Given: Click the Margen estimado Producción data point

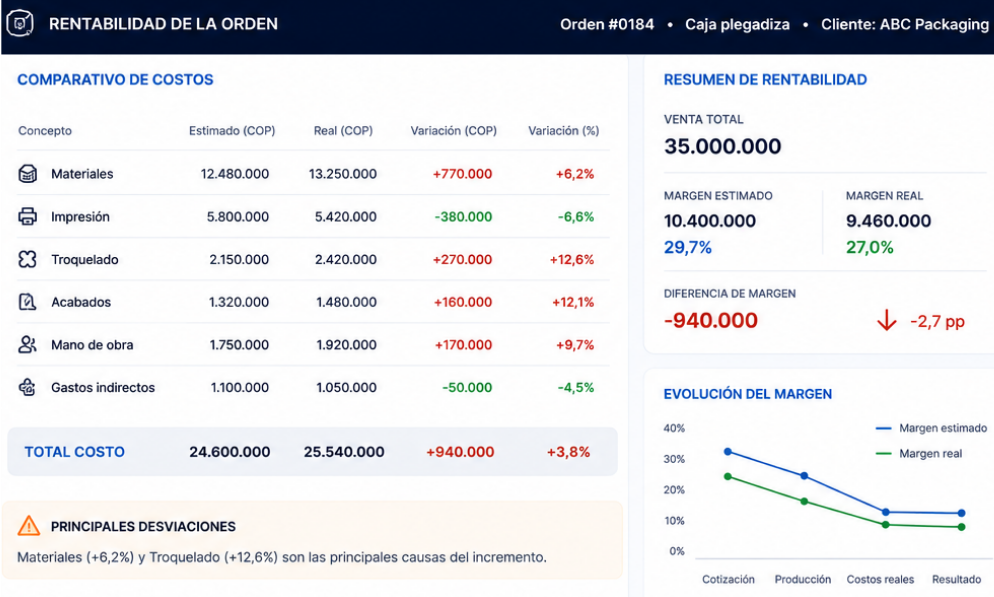Looking at the screenshot, I should (x=804, y=476).
